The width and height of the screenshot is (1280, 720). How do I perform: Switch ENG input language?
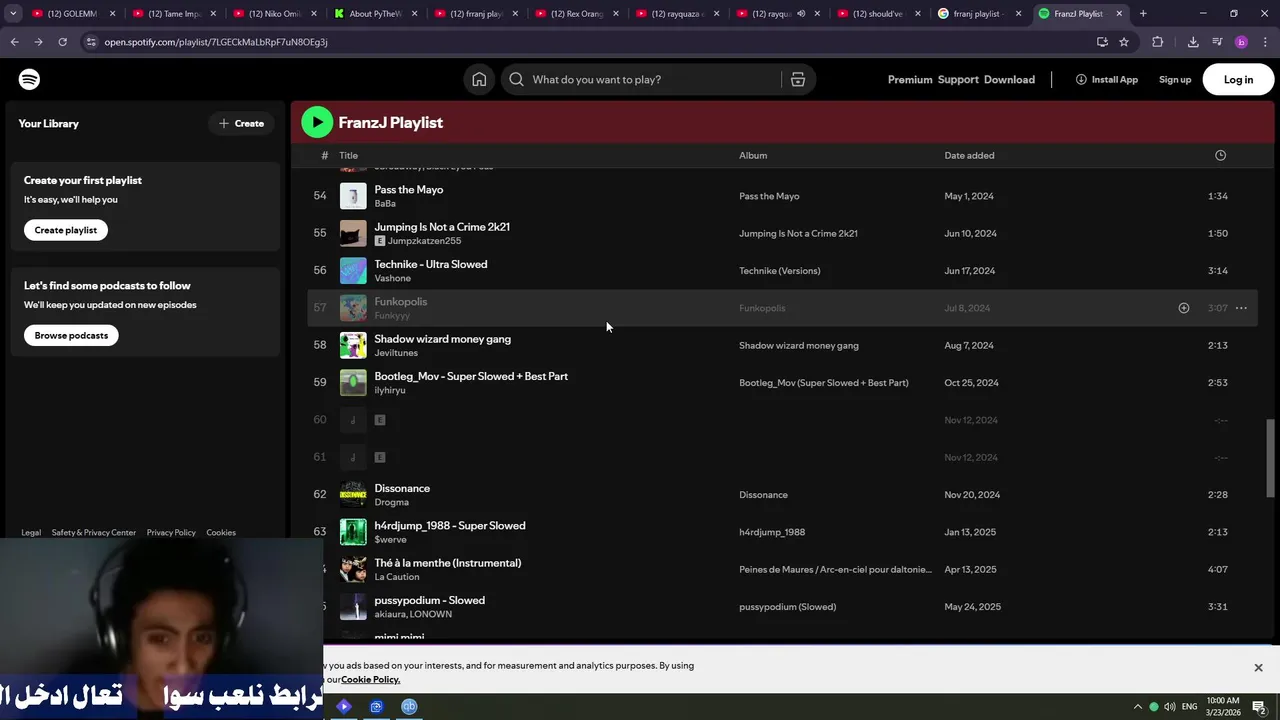coord(1190,706)
